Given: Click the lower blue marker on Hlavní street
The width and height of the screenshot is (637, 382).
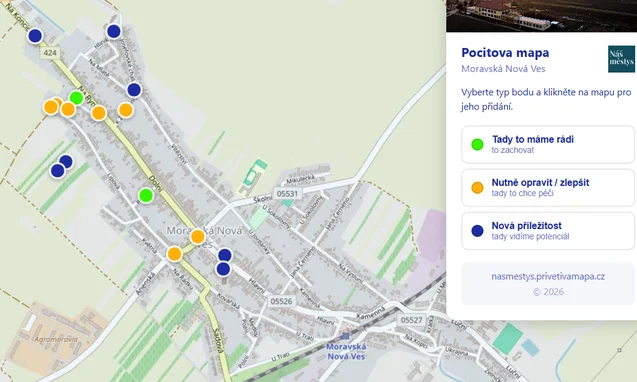Looking at the screenshot, I should [x=223, y=269].
